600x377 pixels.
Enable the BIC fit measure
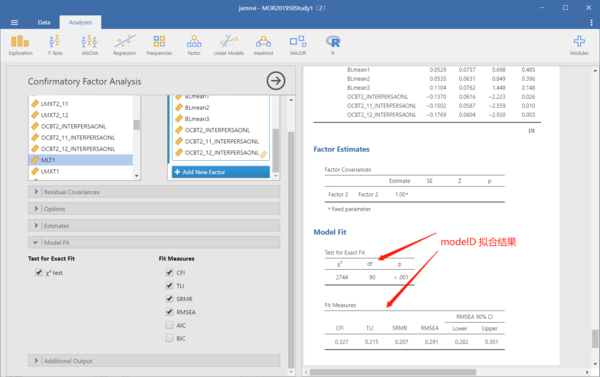tap(169, 338)
